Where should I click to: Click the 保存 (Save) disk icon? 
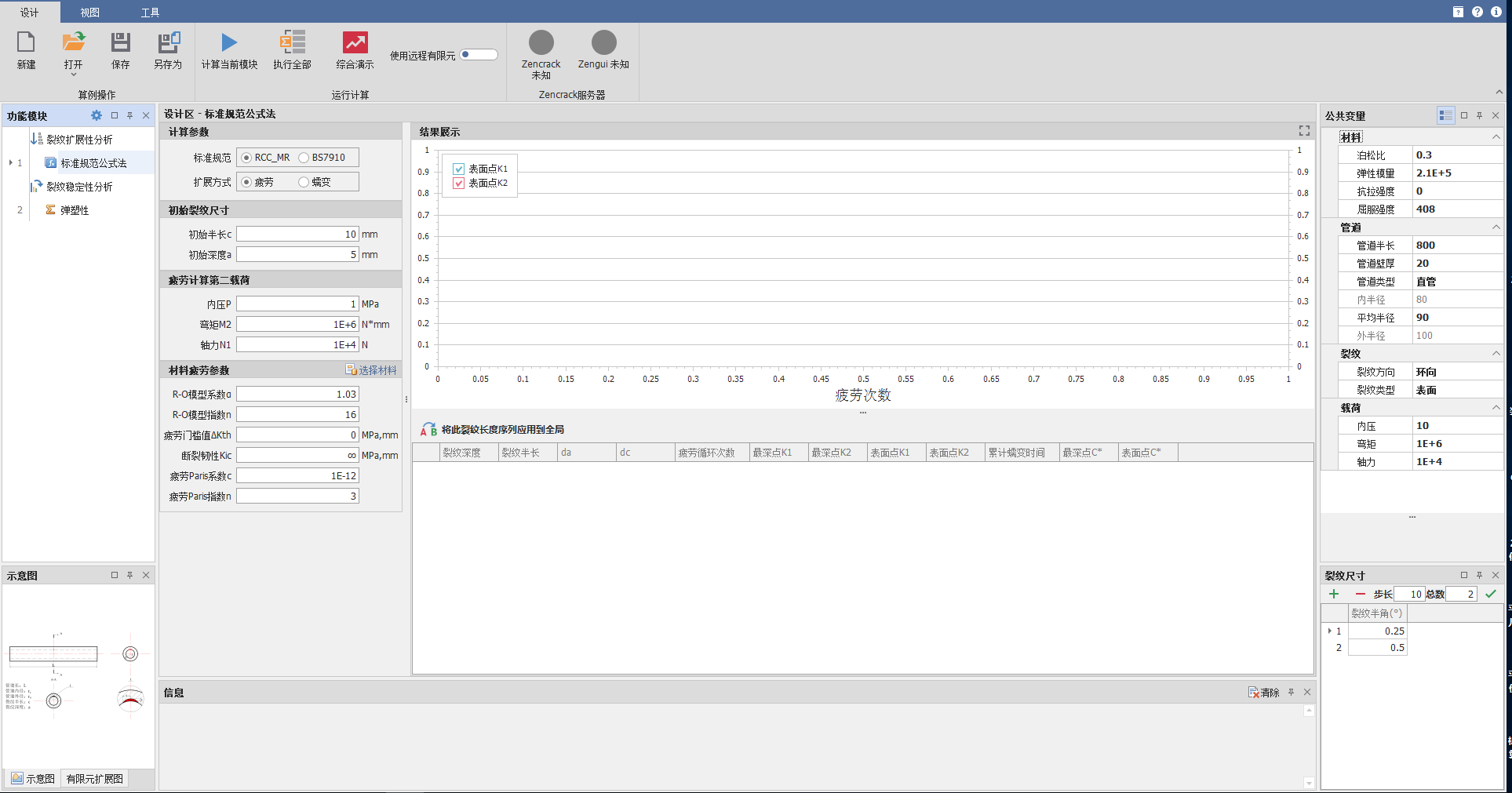coord(121,42)
